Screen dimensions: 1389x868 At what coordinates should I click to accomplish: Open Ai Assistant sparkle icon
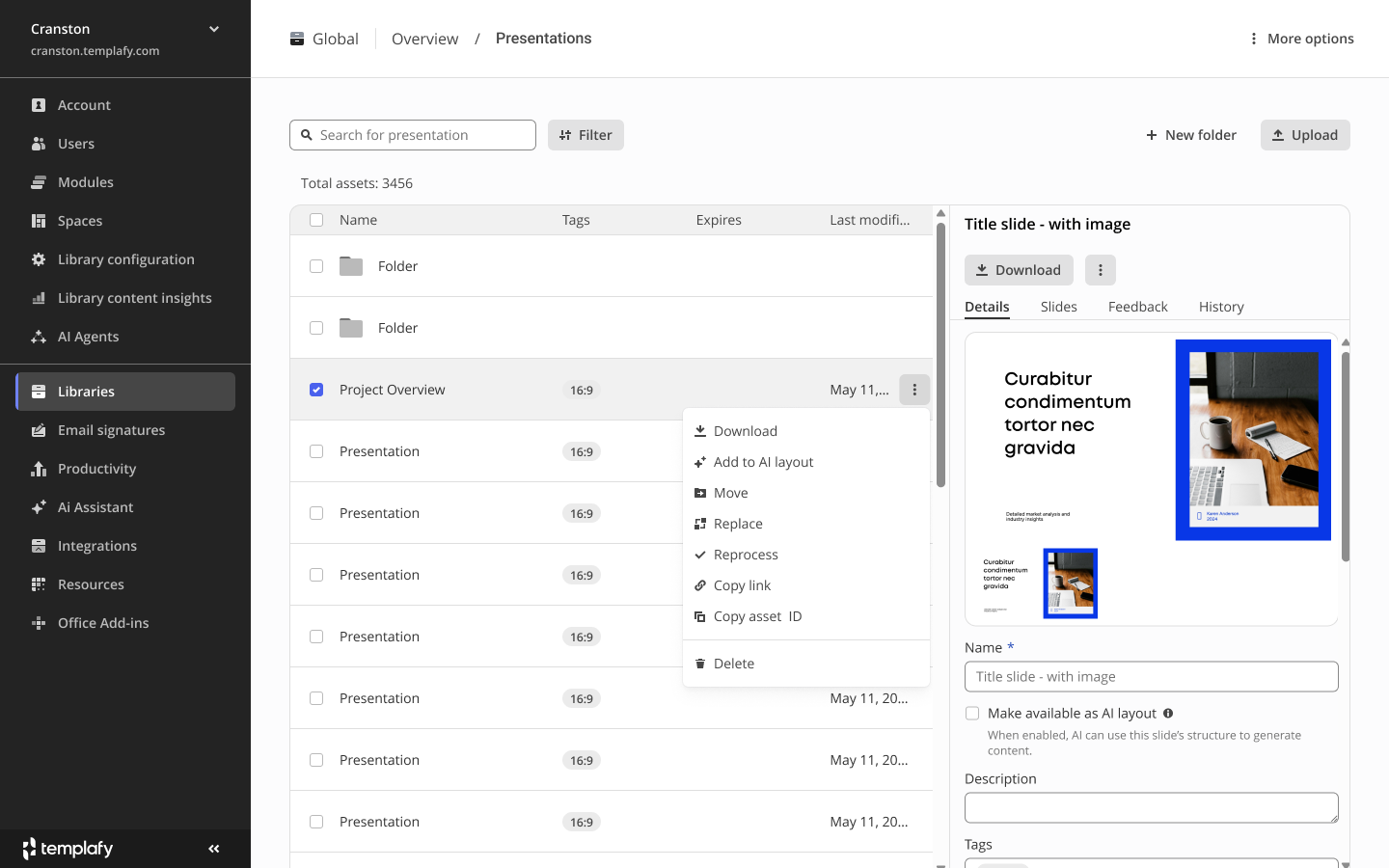(x=39, y=507)
